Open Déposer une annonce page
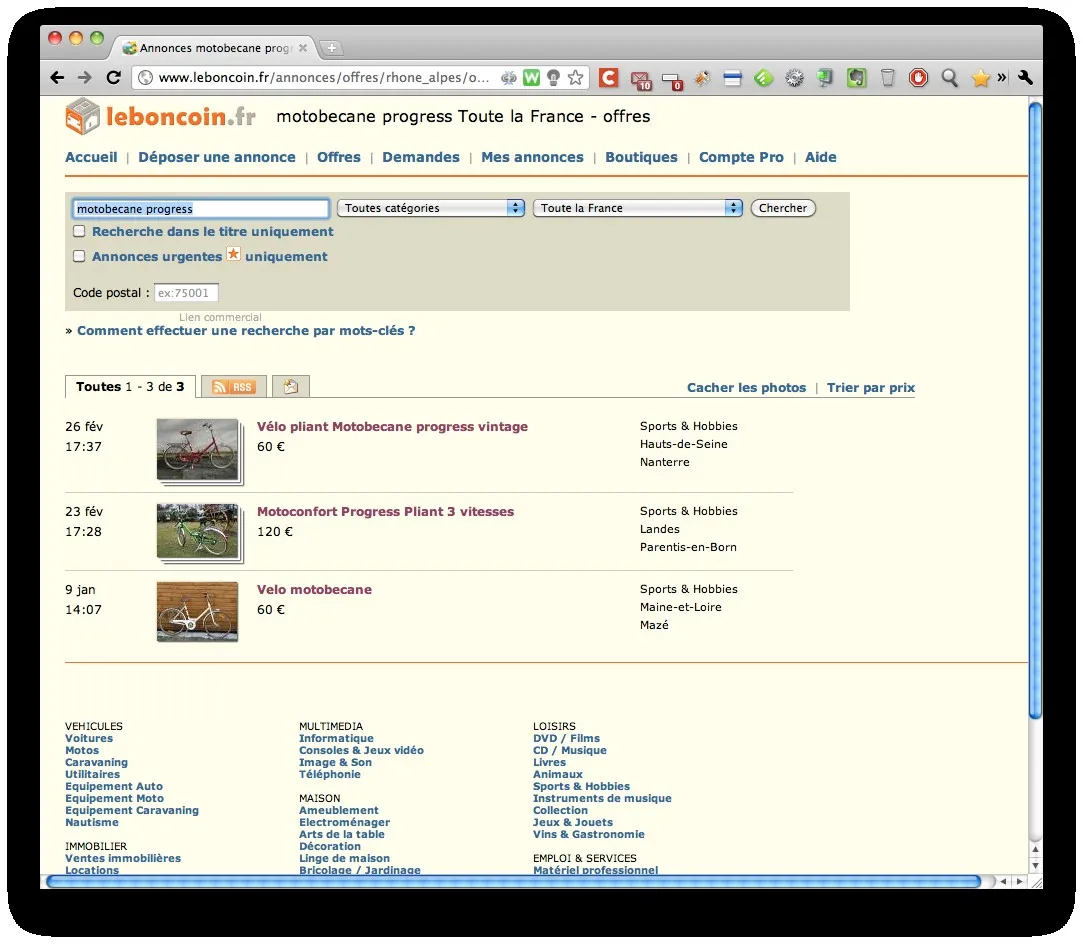Viewport: 1083px width, 944px height. (x=217, y=157)
